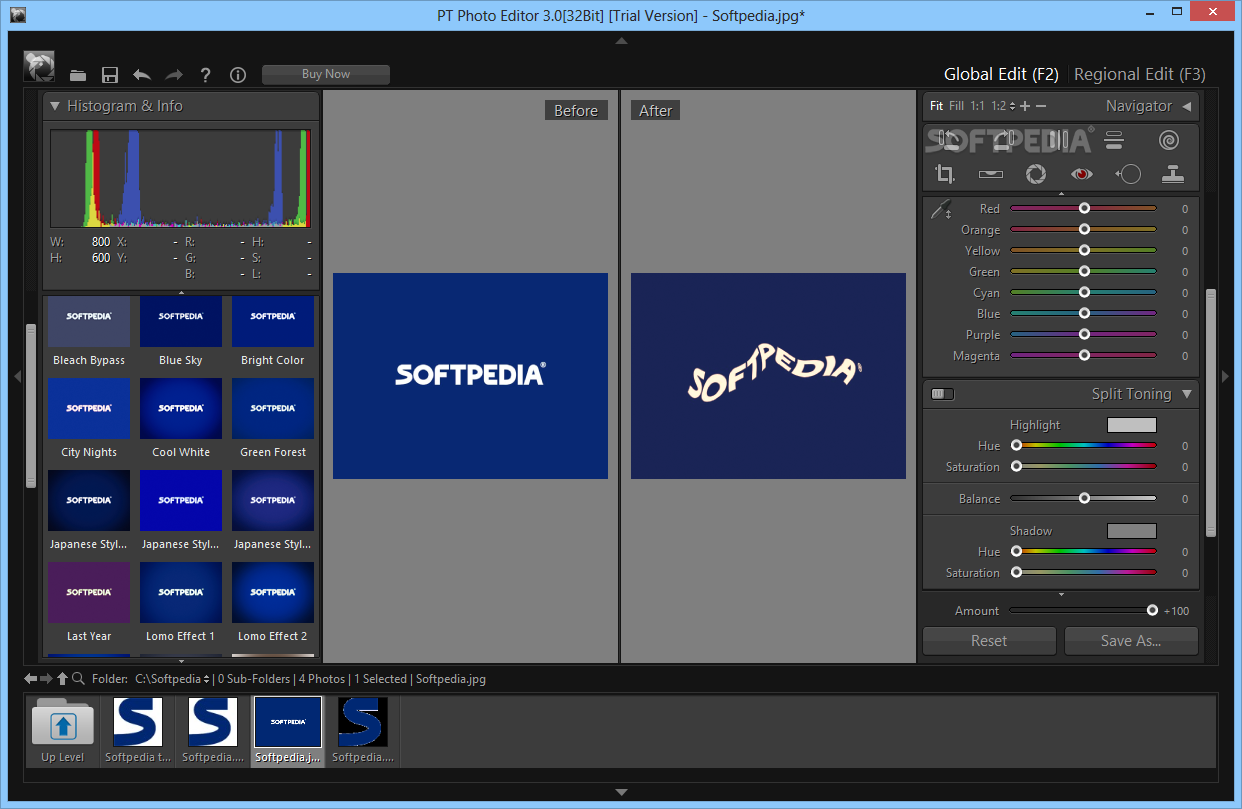Click the right panel vertical scrollbar
This screenshot has width=1242, height=809.
pos(1211,412)
